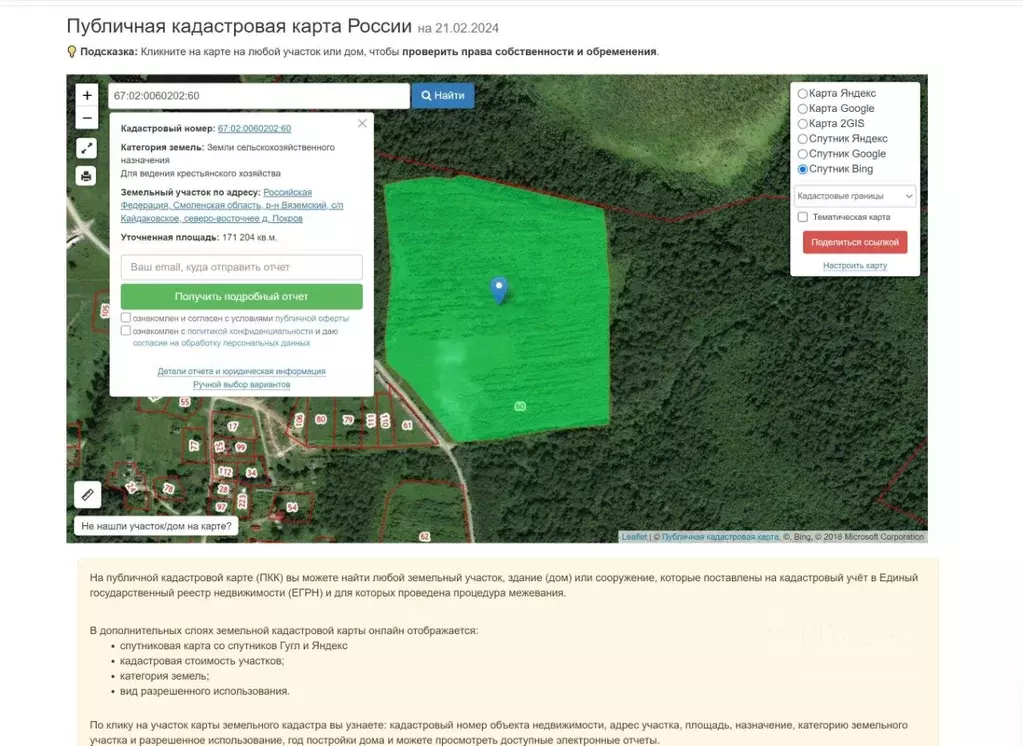Click the email input field
Screen dimensions: 1023x746
click(241, 267)
